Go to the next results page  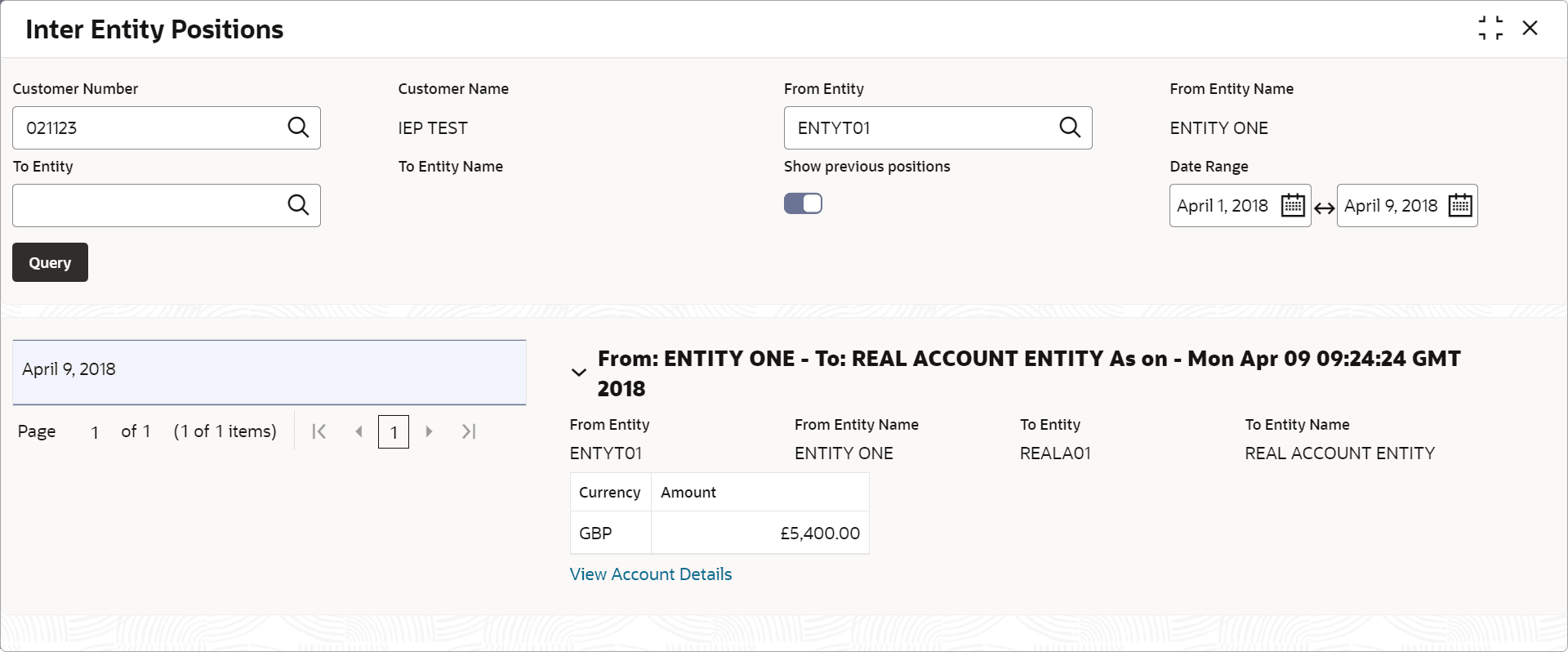(429, 431)
